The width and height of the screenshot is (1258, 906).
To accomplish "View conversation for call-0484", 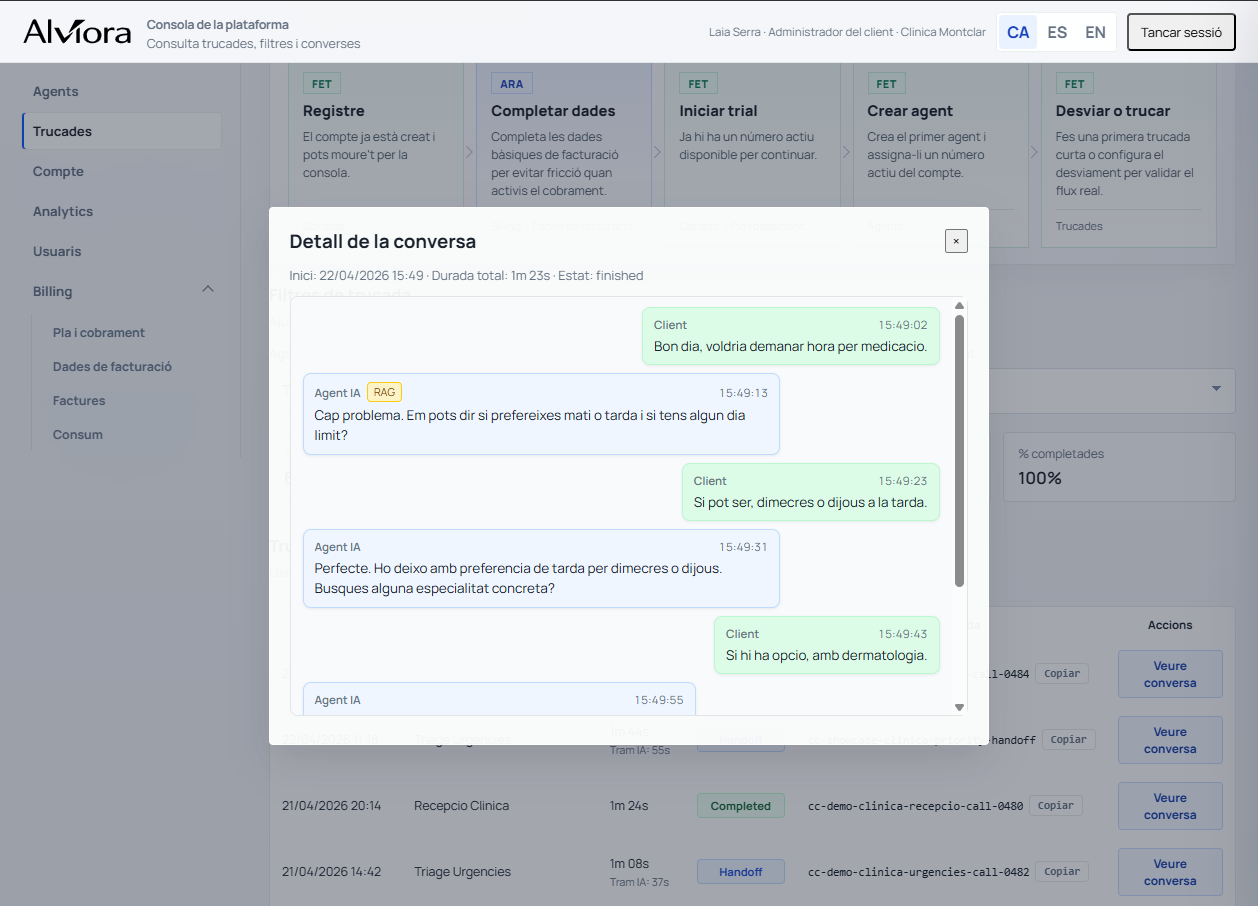I will pyautogui.click(x=1170, y=674).
